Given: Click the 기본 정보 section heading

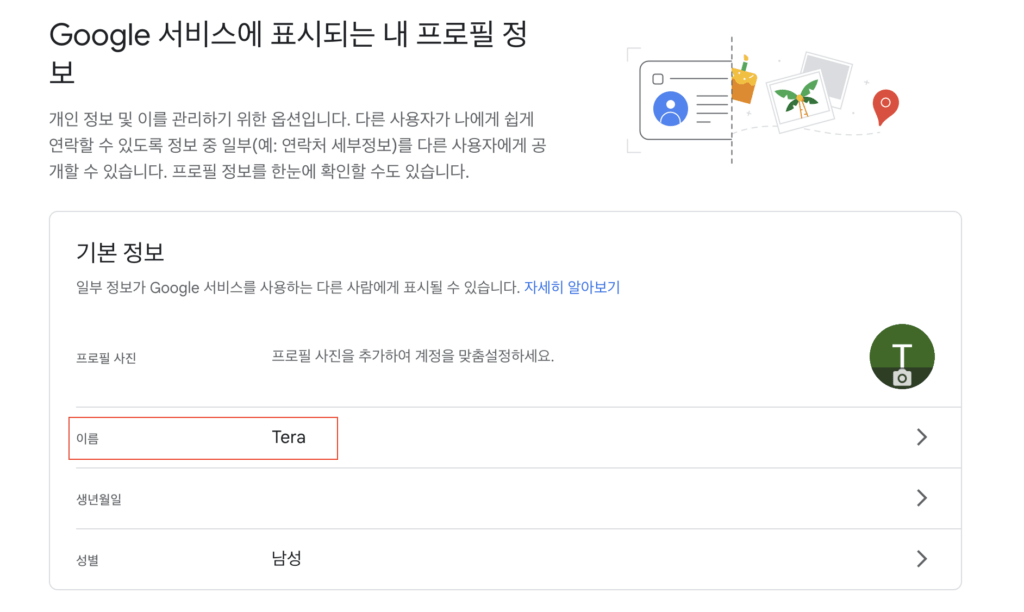Looking at the screenshot, I should point(120,251).
